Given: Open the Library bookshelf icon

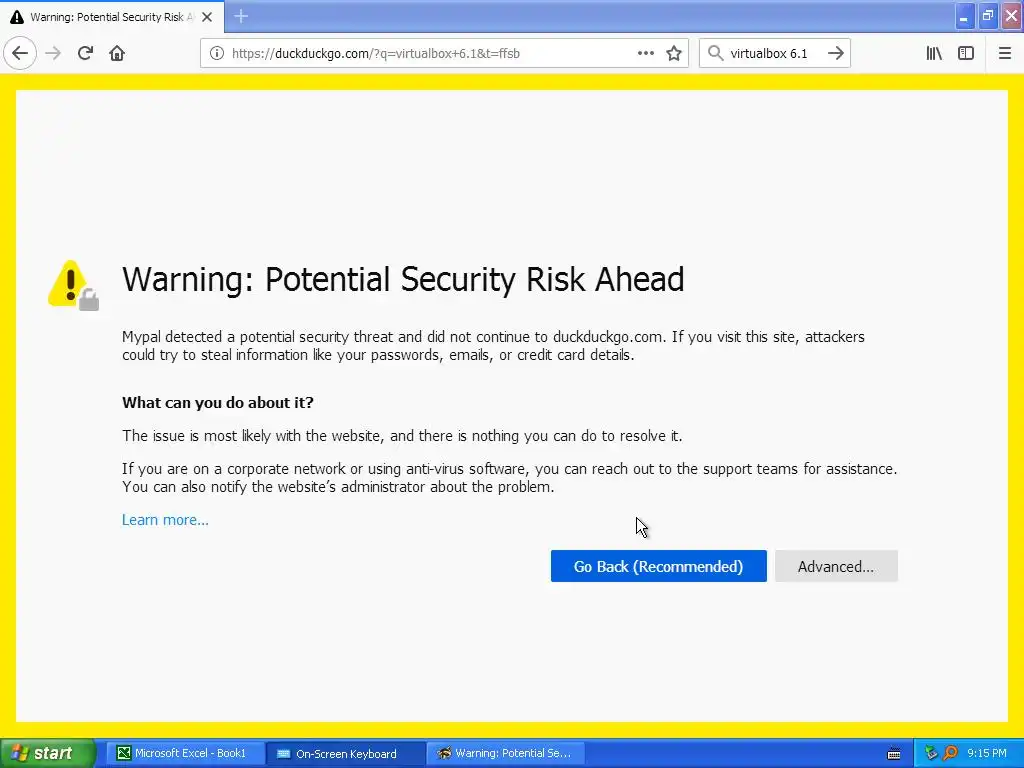Looking at the screenshot, I should (x=934, y=54).
